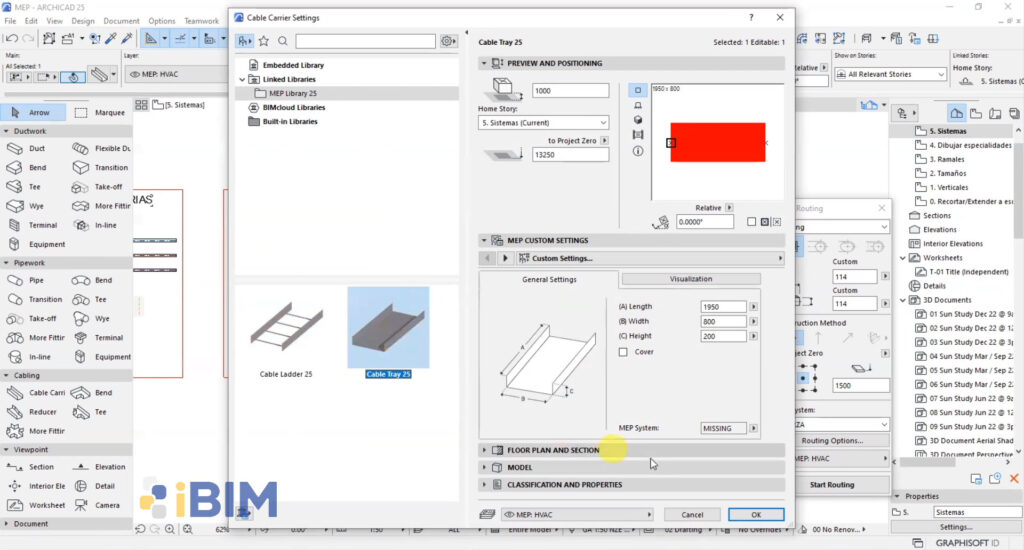Screen dimensions: 1024x550
Task: Click the favorites star icon
Action: pyautogui.click(x=264, y=41)
